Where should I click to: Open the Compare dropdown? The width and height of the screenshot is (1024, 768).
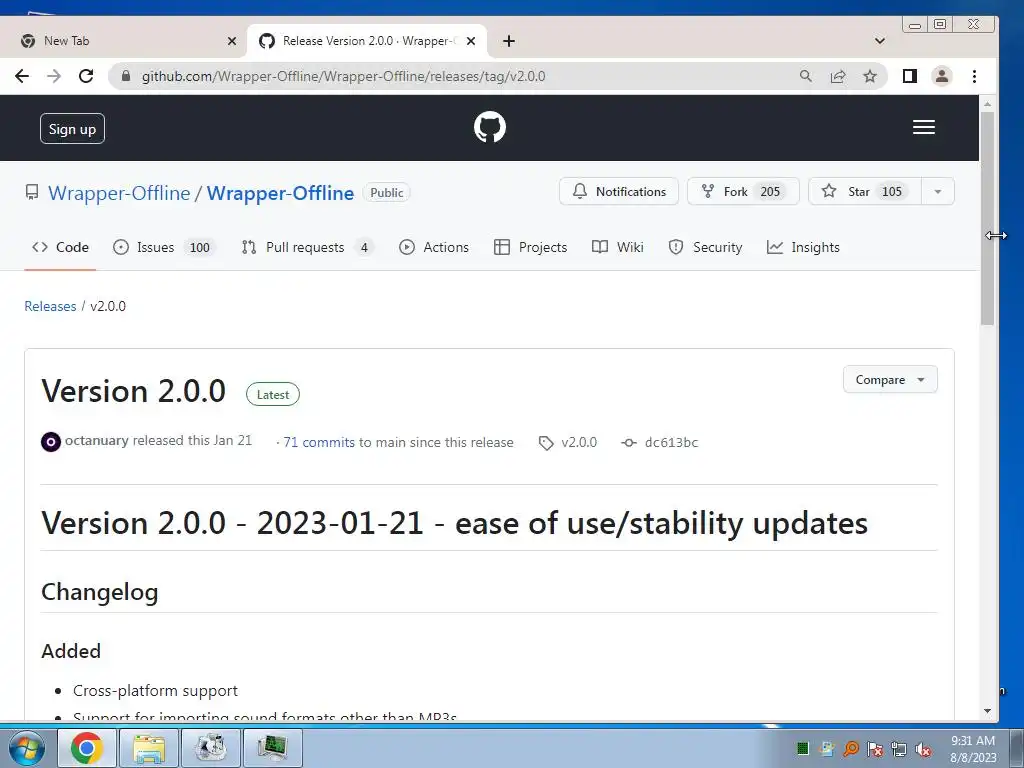point(890,379)
